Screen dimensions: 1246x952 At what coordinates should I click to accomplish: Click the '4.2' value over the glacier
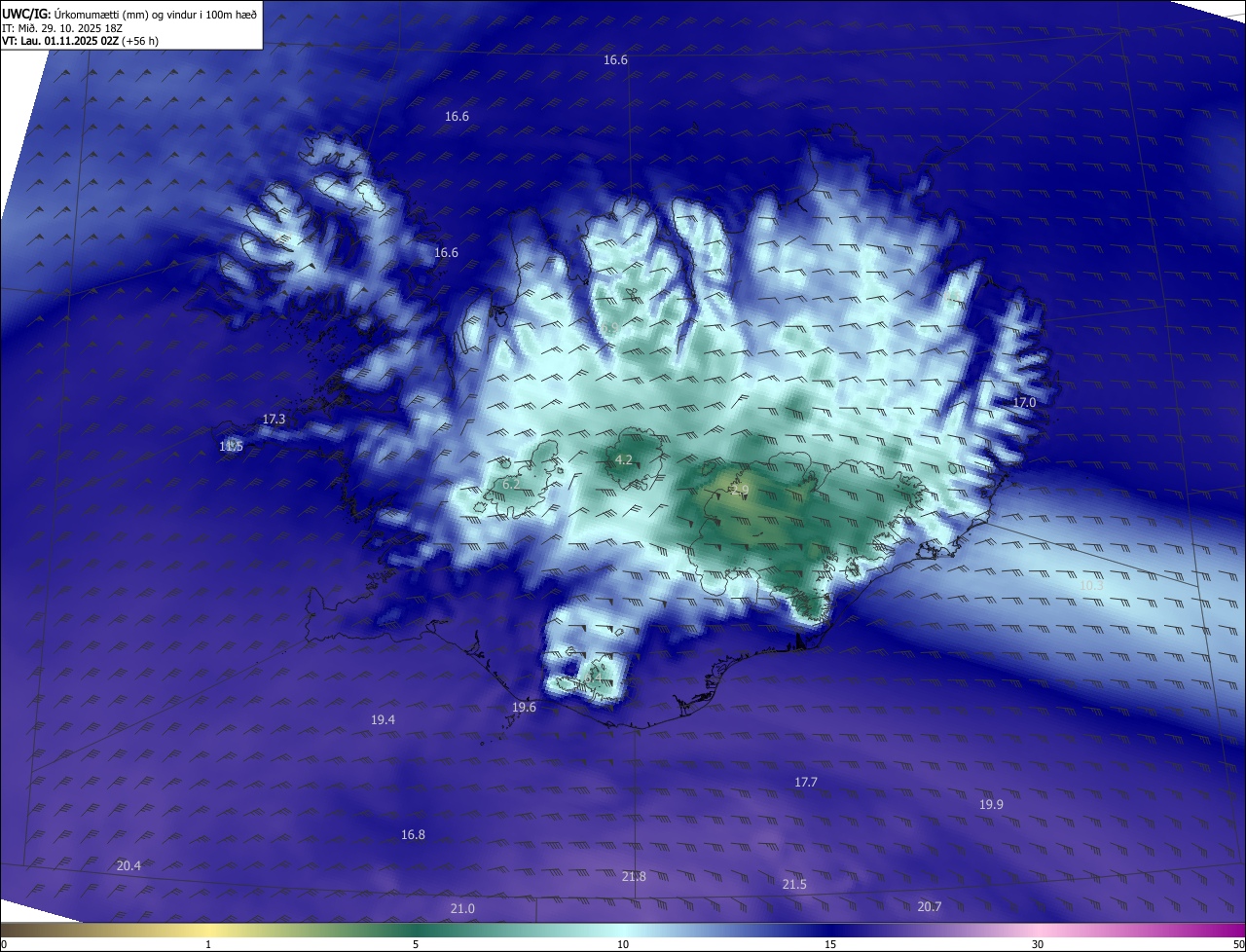[x=624, y=460]
